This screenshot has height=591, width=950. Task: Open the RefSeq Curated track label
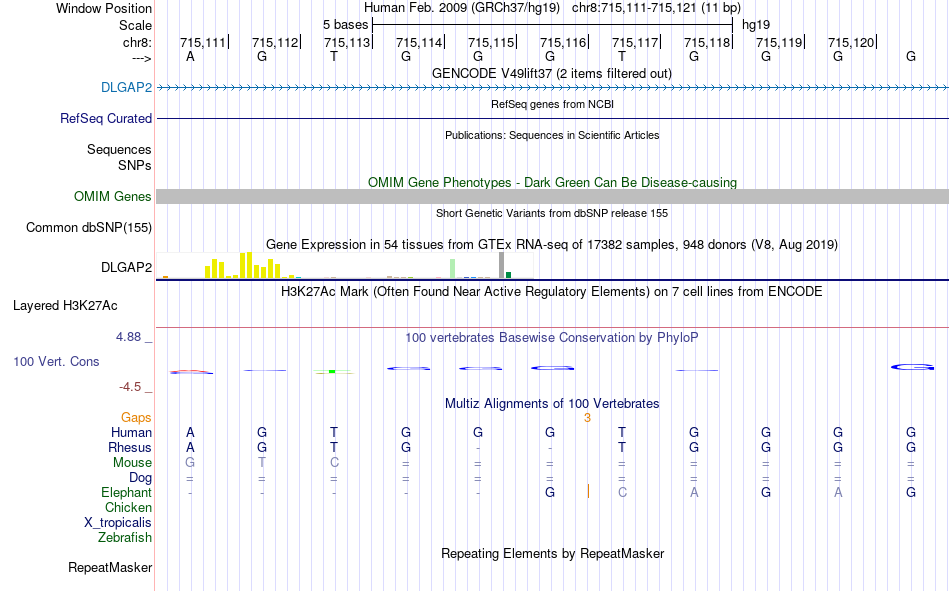click(x=105, y=118)
